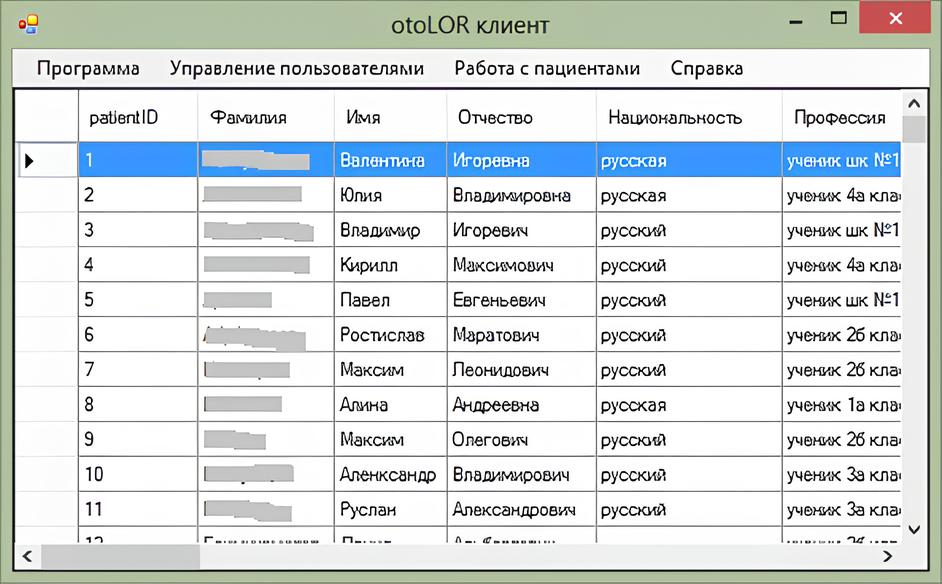Click the horizontal scrollbar thumb
Viewport: 942px width, 584px height.
pyautogui.click(x=120, y=555)
